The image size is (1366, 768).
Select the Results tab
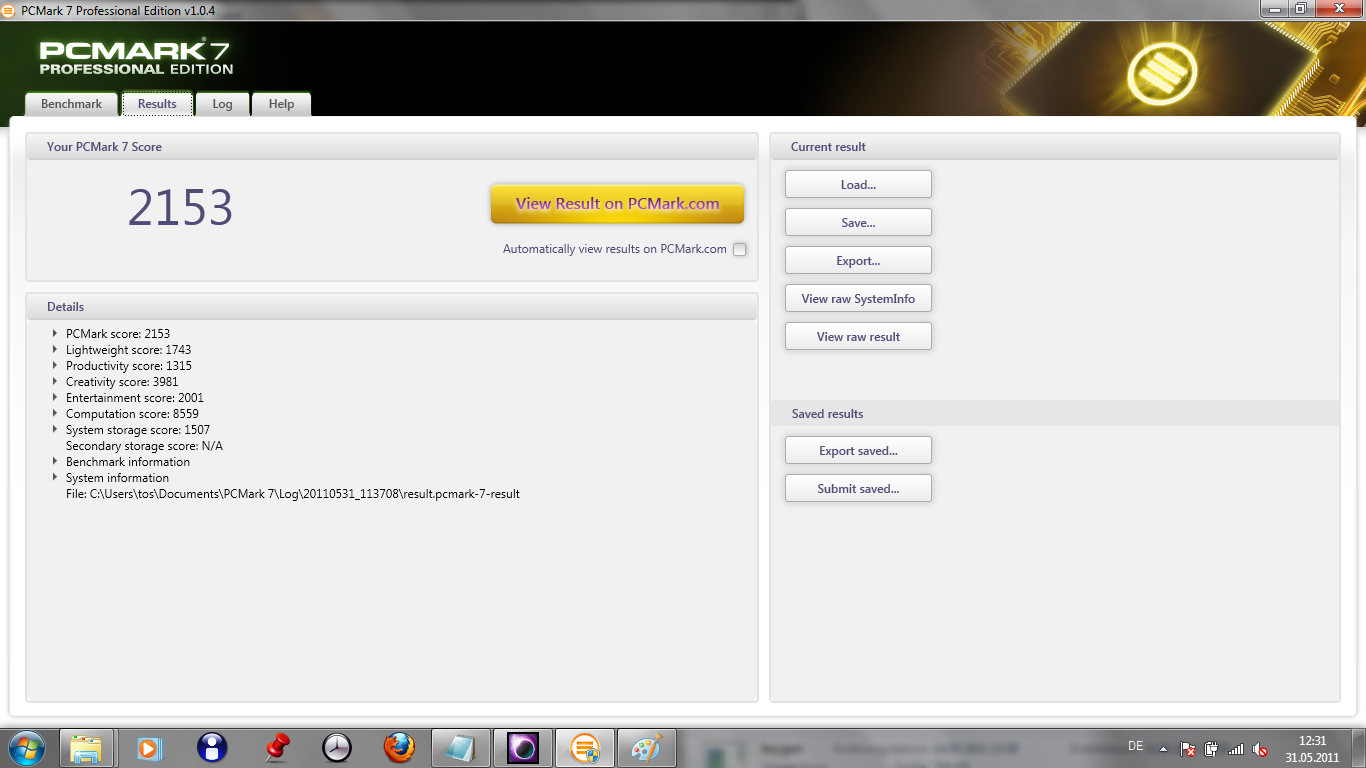[157, 104]
